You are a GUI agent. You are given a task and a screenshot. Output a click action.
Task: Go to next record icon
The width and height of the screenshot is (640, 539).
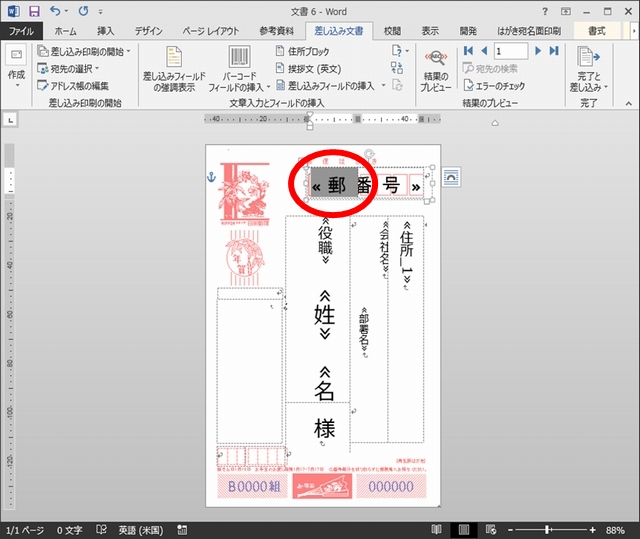point(538,51)
